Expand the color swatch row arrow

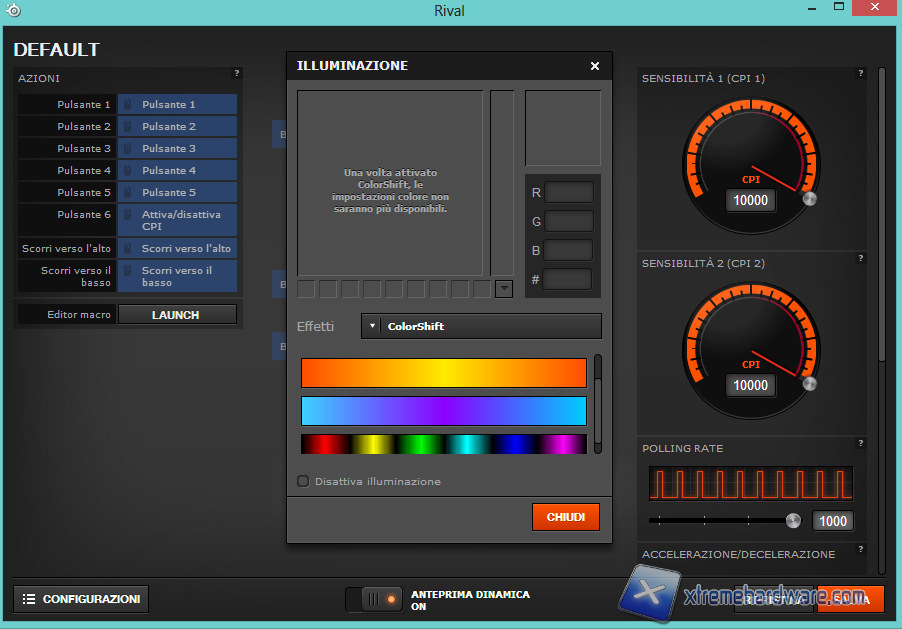click(504, 289)
